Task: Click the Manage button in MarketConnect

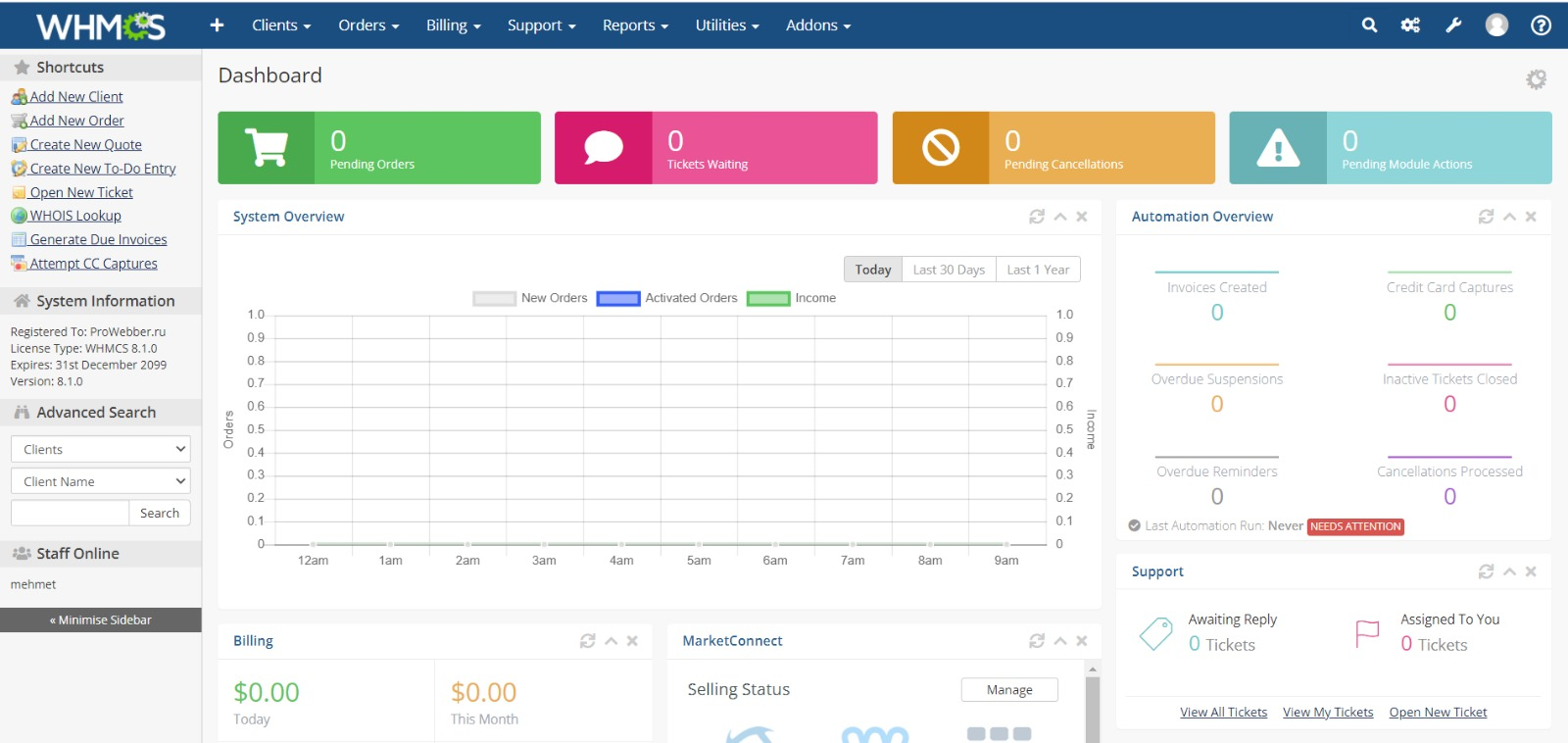Action: tap(1008, 690)
